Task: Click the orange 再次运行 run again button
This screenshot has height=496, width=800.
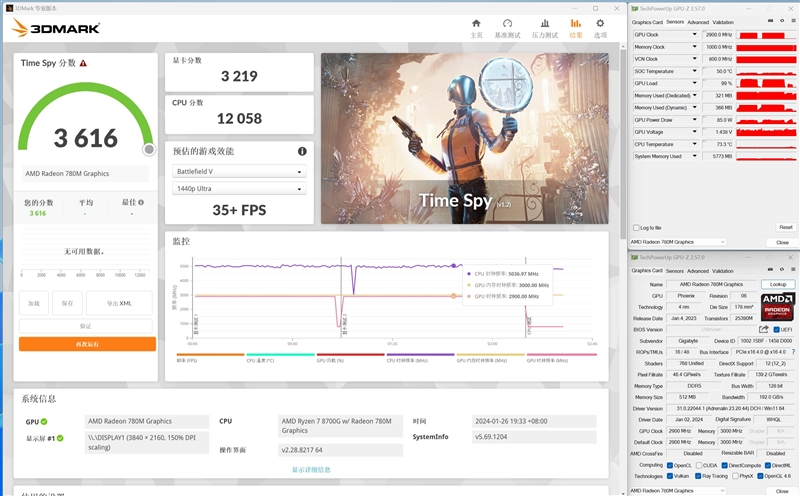Action: pyautogui.click(x=87, y=344)
